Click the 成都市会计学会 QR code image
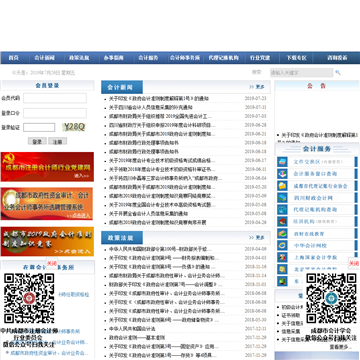 tap(331, 298)
